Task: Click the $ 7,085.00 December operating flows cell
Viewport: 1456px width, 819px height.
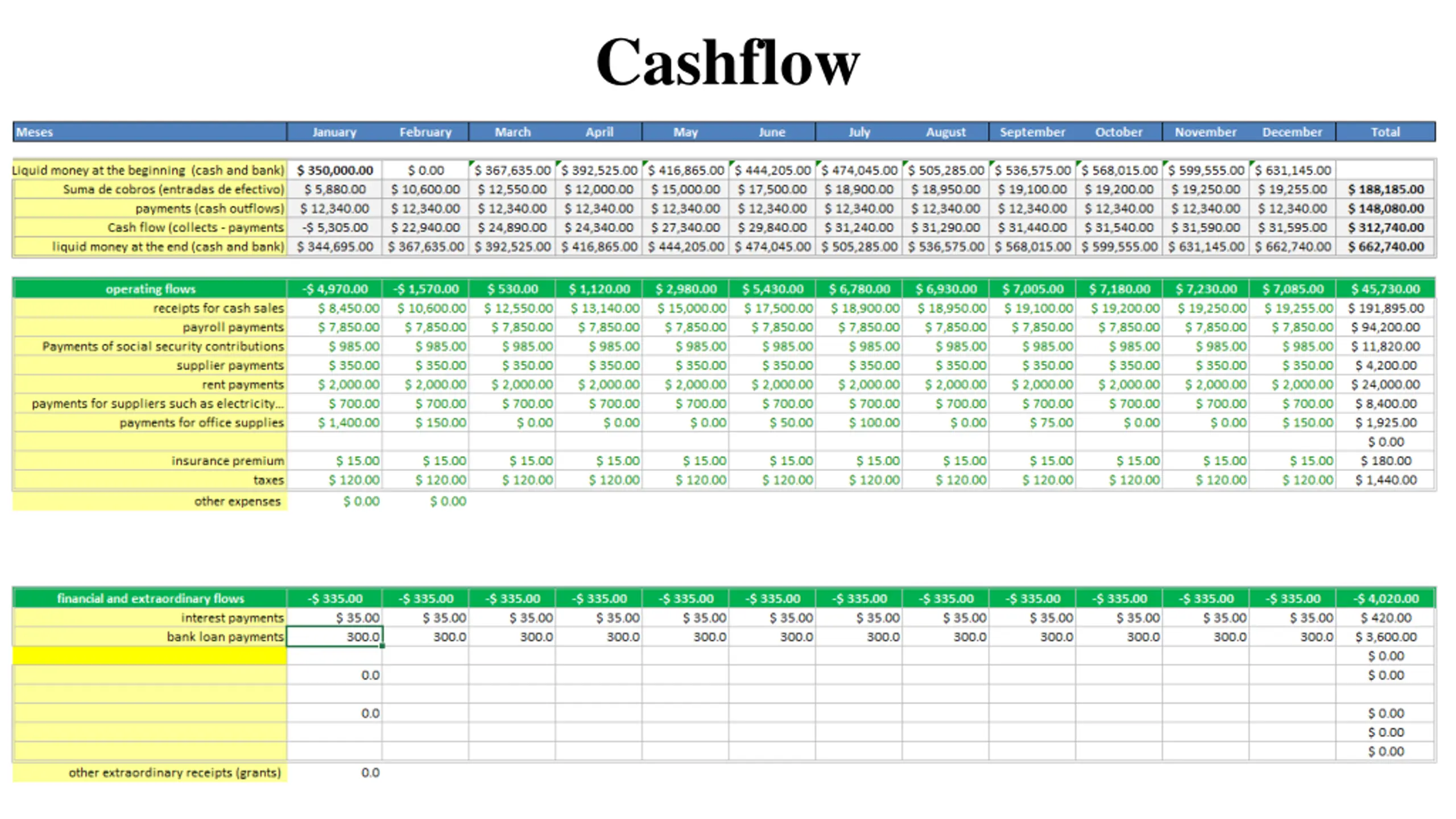Action: click(1292, 289)
